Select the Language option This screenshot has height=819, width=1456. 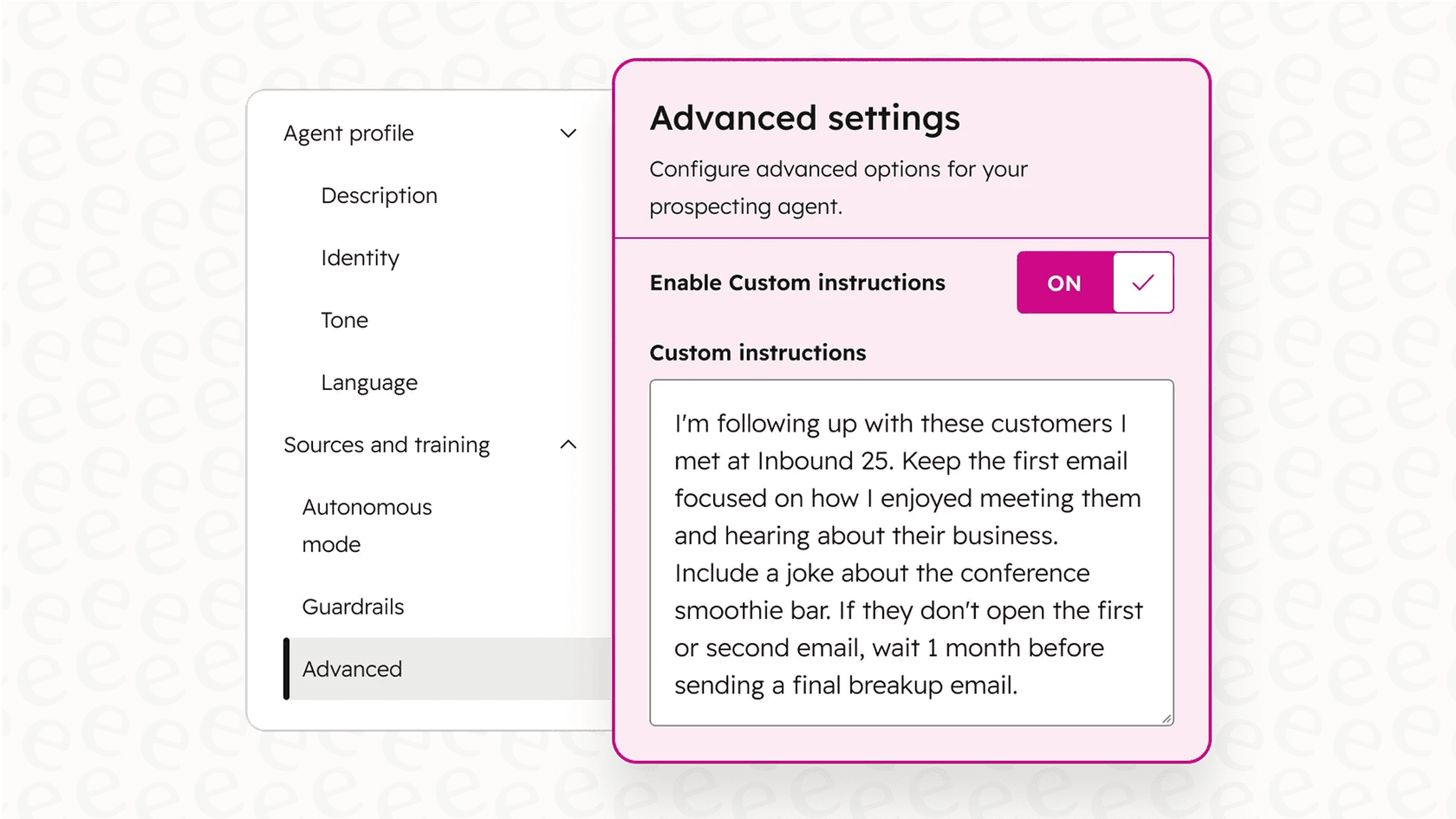point(368,382)
